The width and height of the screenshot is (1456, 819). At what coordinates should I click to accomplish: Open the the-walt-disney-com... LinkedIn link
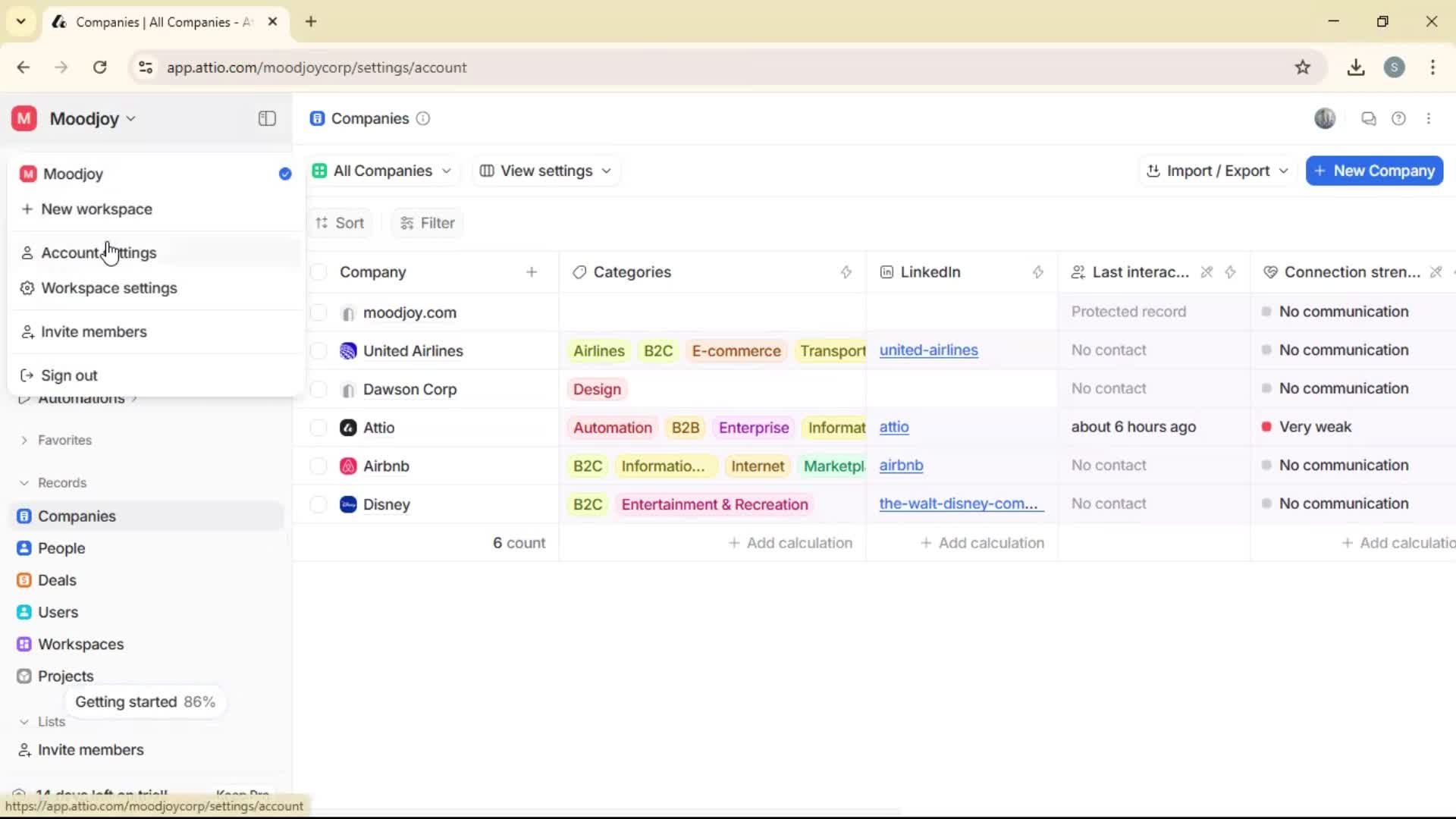pos(962,504)
